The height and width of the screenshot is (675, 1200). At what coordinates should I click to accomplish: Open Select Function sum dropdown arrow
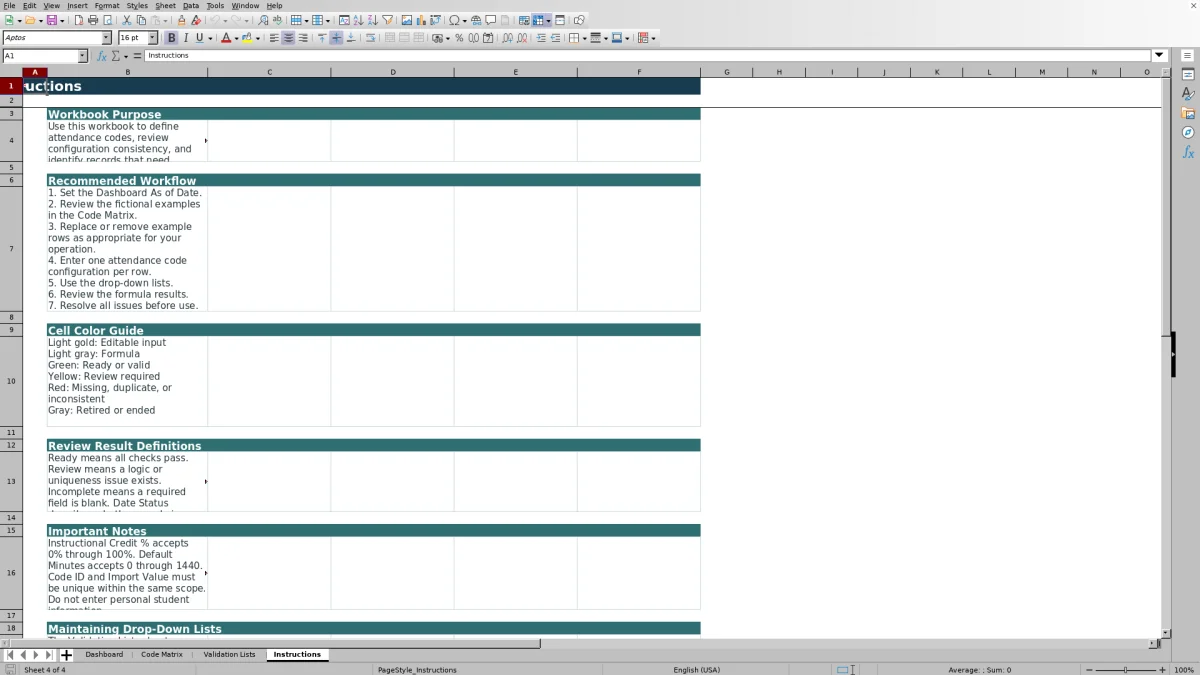(x=126, y=56)
